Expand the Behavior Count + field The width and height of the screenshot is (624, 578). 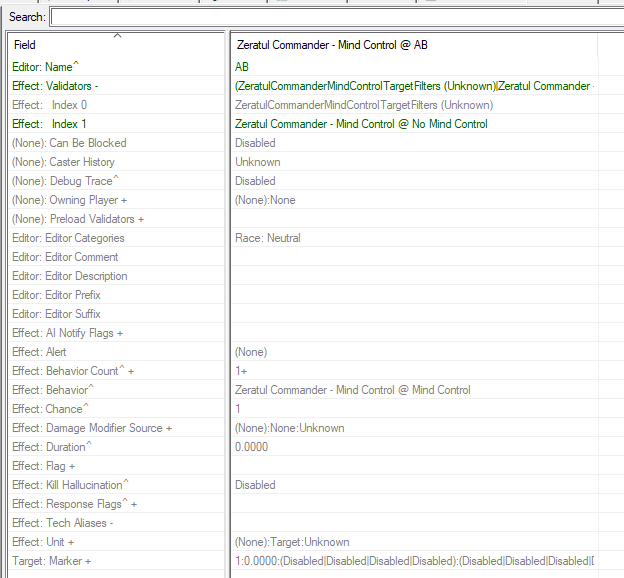pyautogui.click(x=116, y=371)
